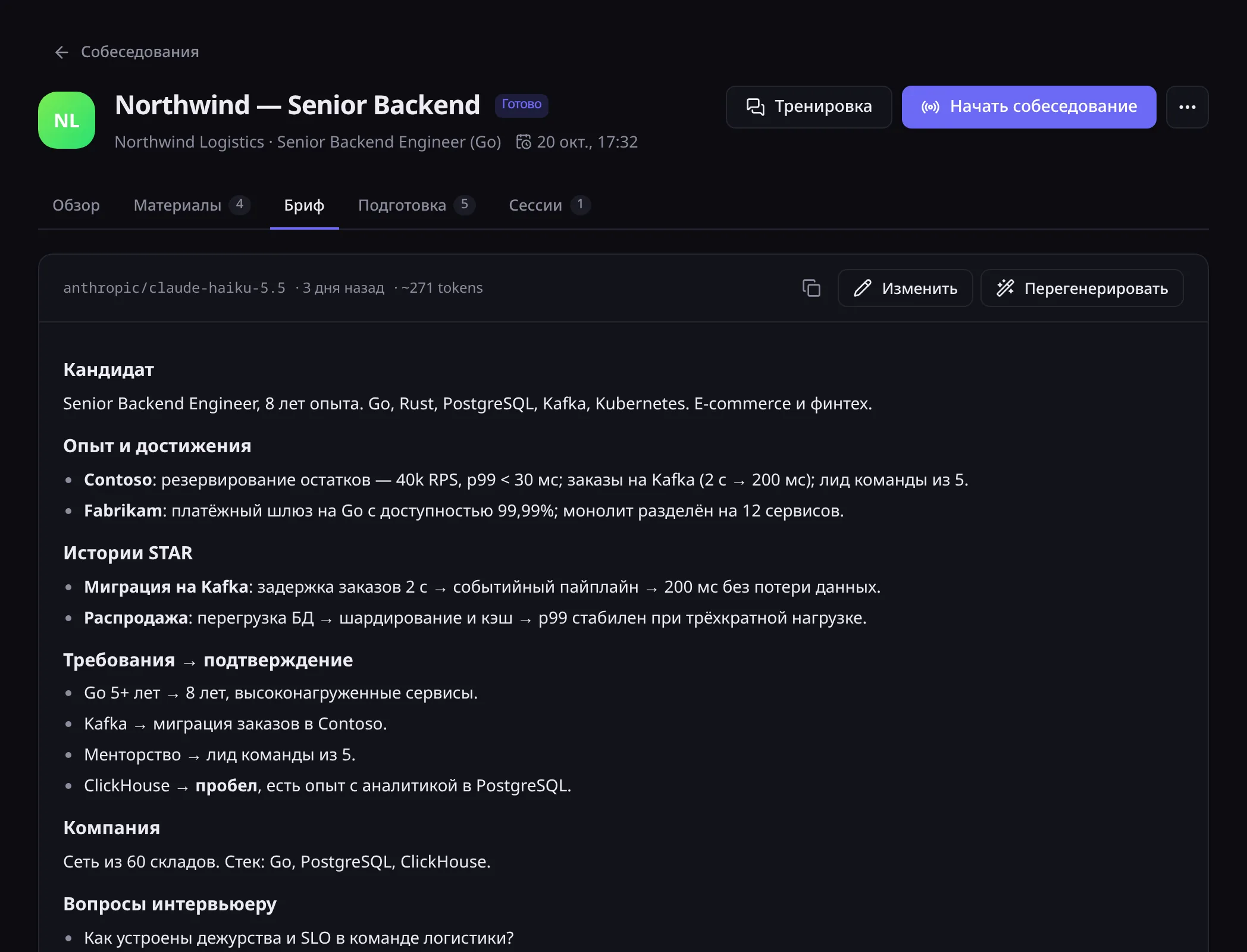Click Начать собеседование button
1247x952 pixels.
click(x=1029, y=107)
